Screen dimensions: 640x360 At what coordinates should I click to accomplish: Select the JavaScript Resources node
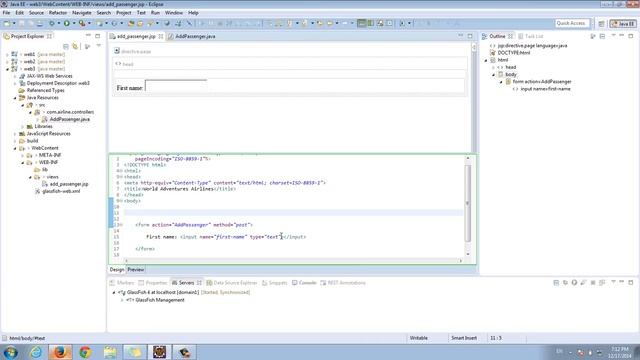[x=48, y=134]
